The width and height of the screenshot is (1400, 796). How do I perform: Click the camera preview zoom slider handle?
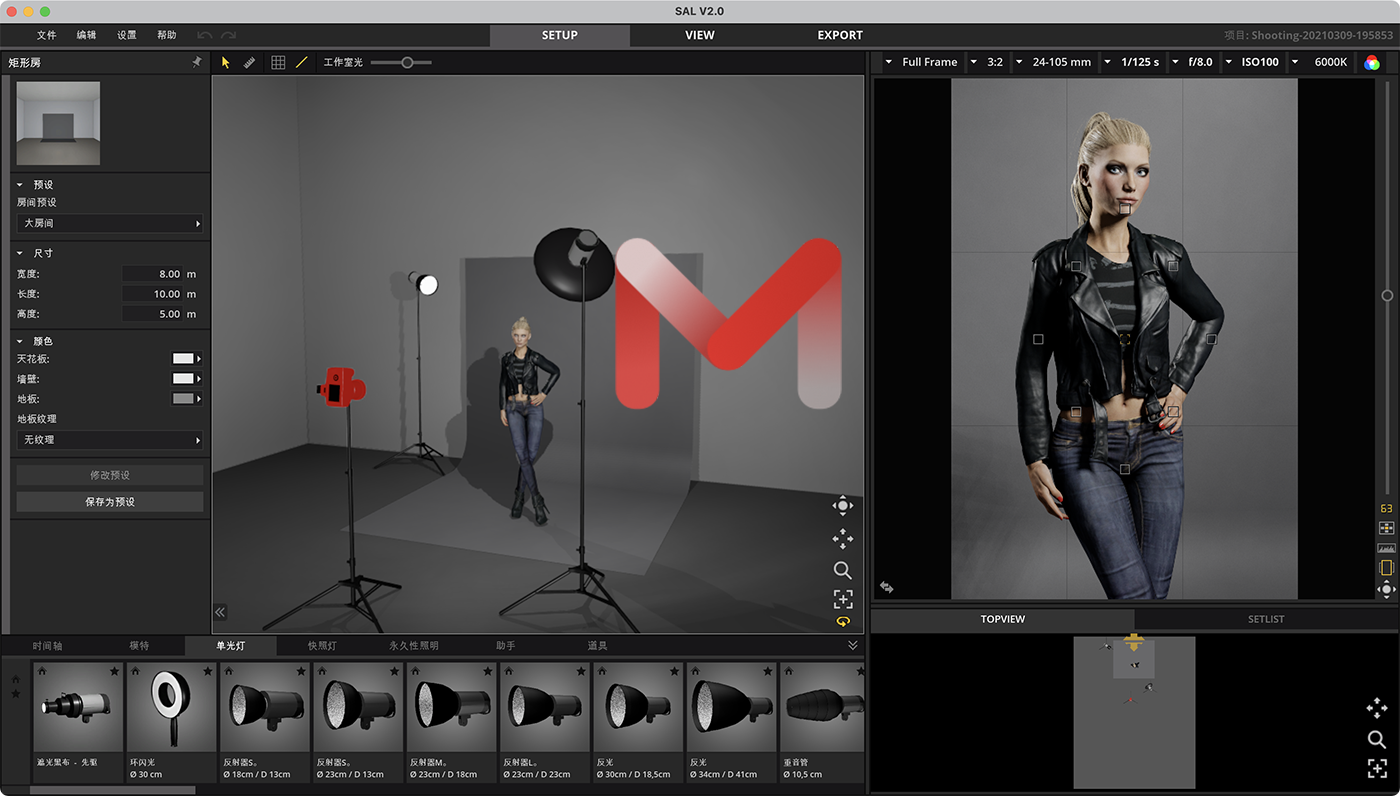coord(1387,295)
